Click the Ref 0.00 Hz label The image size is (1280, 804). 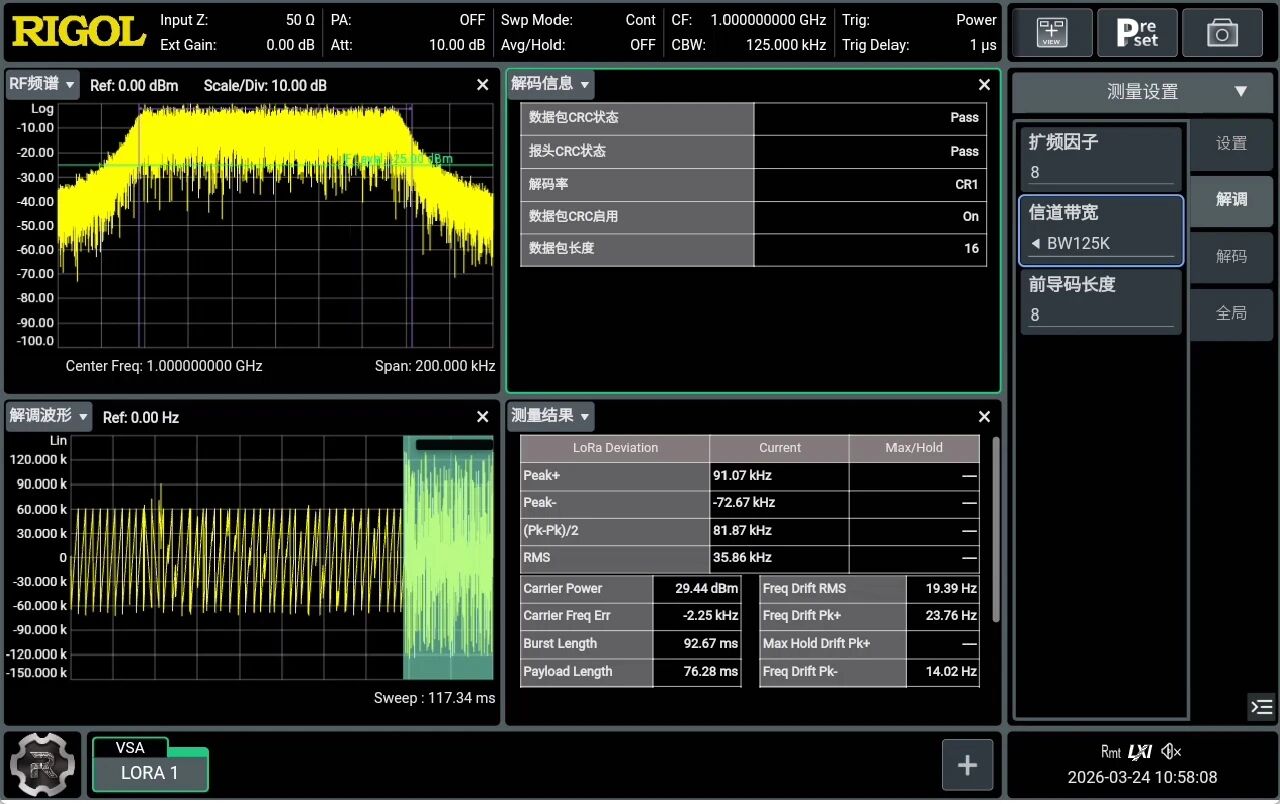tap(141, 418)
